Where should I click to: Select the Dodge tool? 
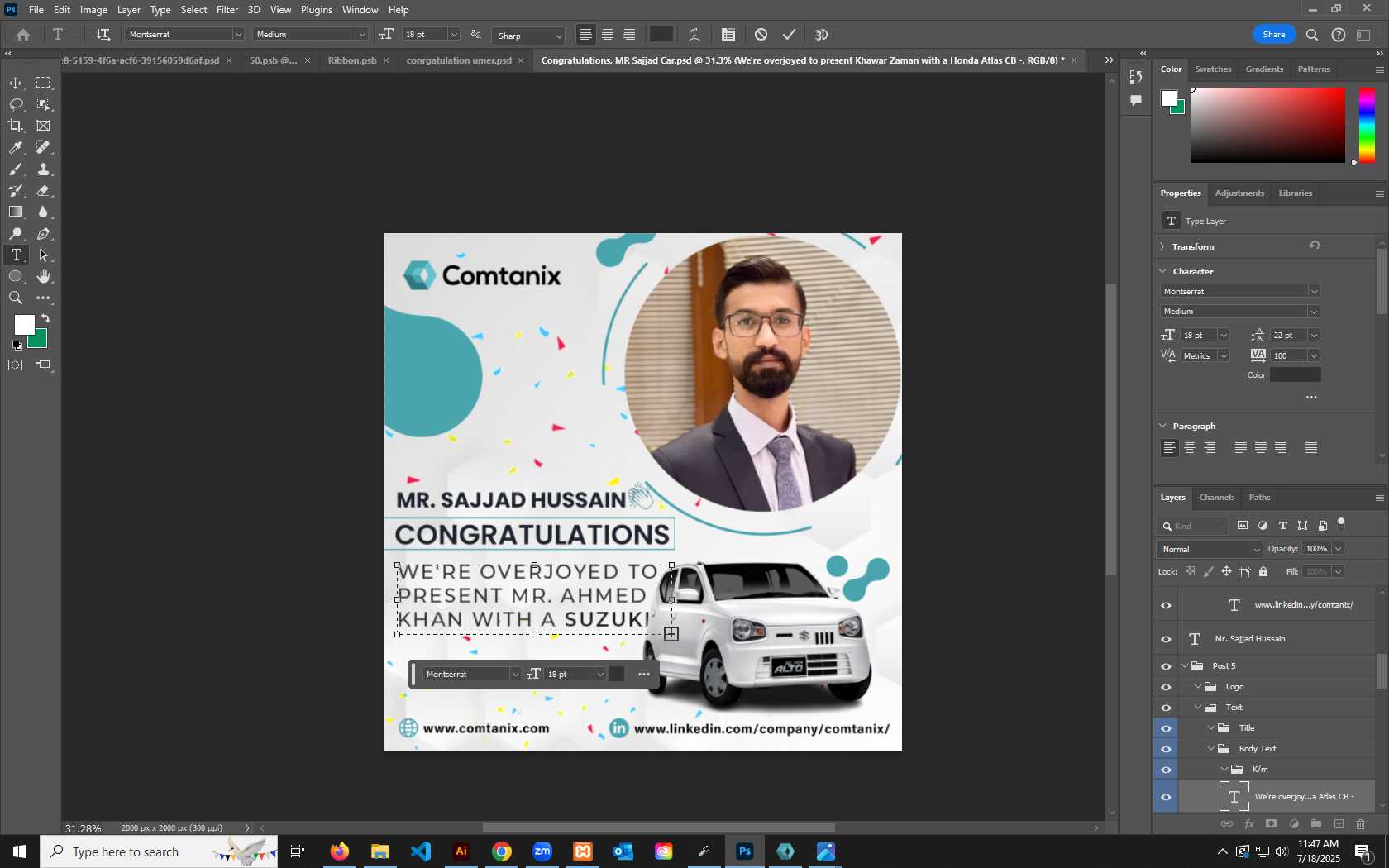pyautogui.click(x=16, y=234)
